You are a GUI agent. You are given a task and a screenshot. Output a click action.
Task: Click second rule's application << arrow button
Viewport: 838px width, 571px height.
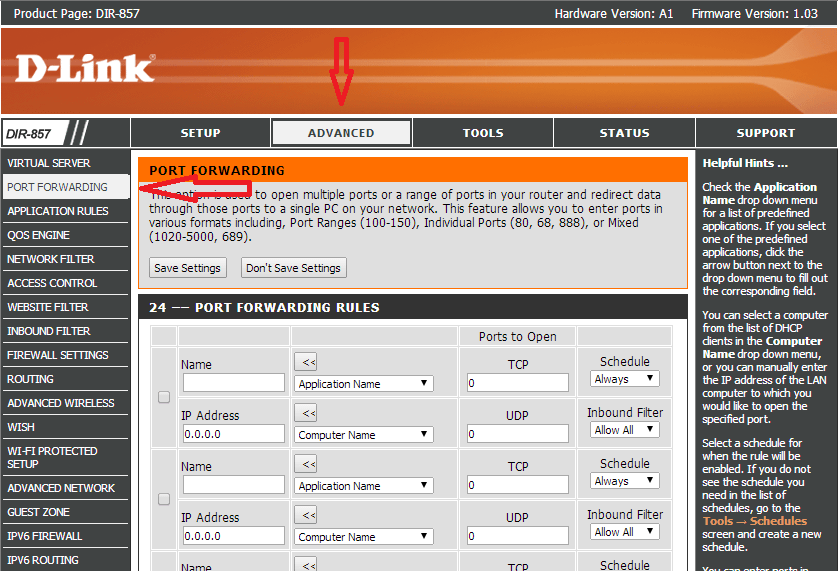[306, 464]
